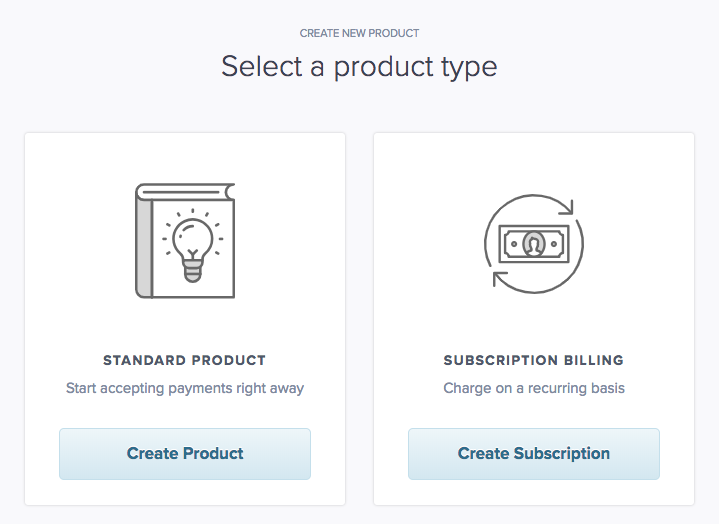Choose the Standard Product card
The width and height of the screenshot is (719, 524).
[185, 319]
